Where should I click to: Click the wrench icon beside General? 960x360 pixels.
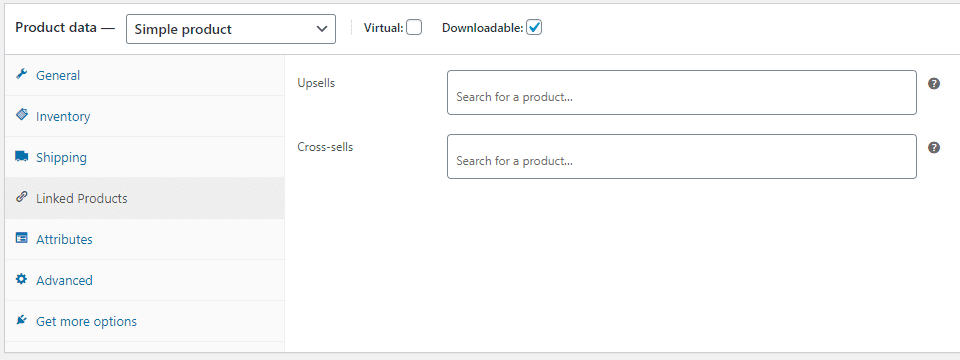[21, 74]
